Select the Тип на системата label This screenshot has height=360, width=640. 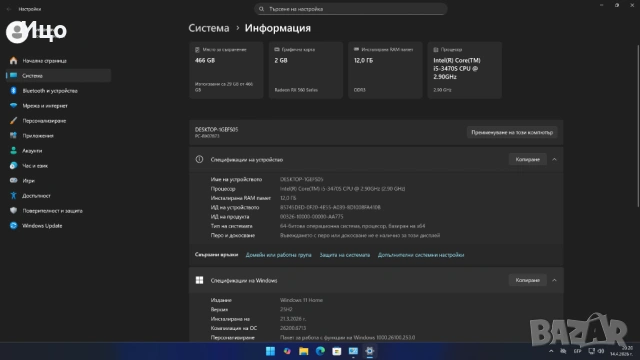point(231,226)
